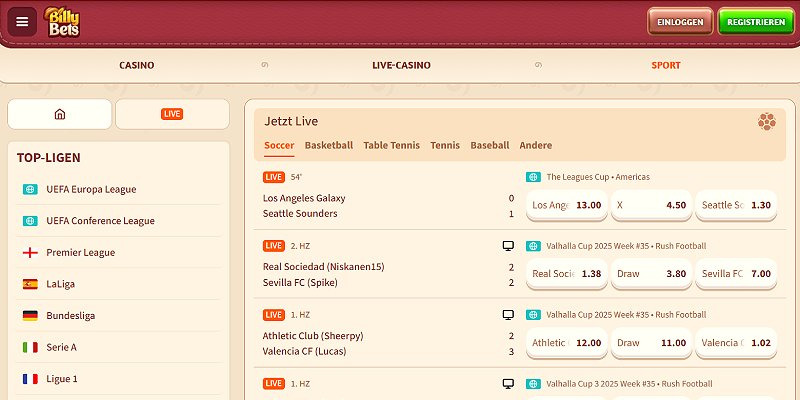Viewport: 800px width, 400px height.
Task: Click the EINLOGGEN button
Action: click(680, 22)
